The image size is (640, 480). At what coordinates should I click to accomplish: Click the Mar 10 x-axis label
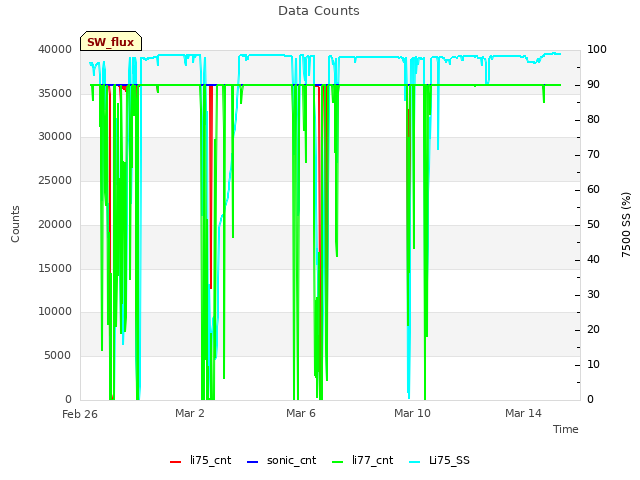pos(412,413)
